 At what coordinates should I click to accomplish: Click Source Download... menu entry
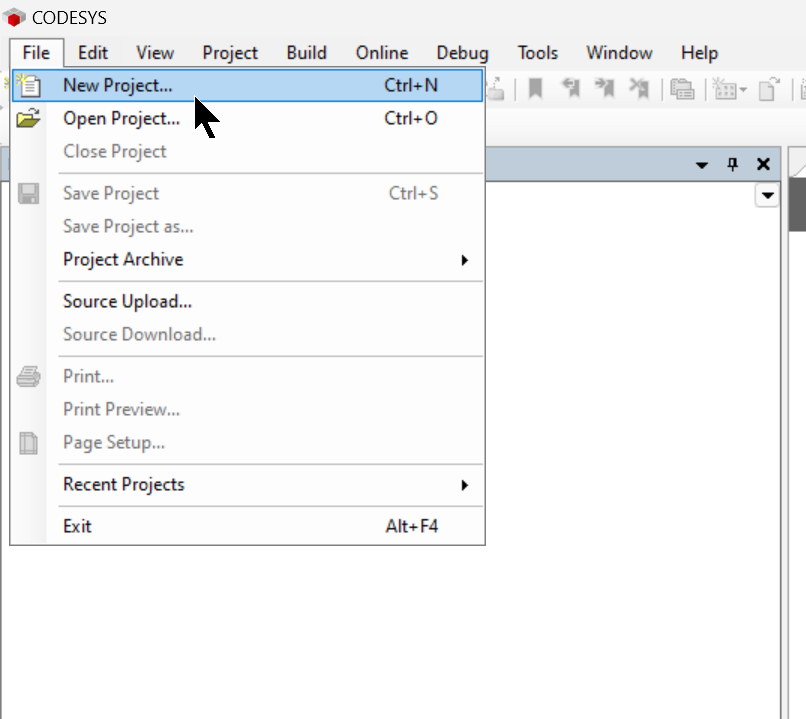coord(248,335)
